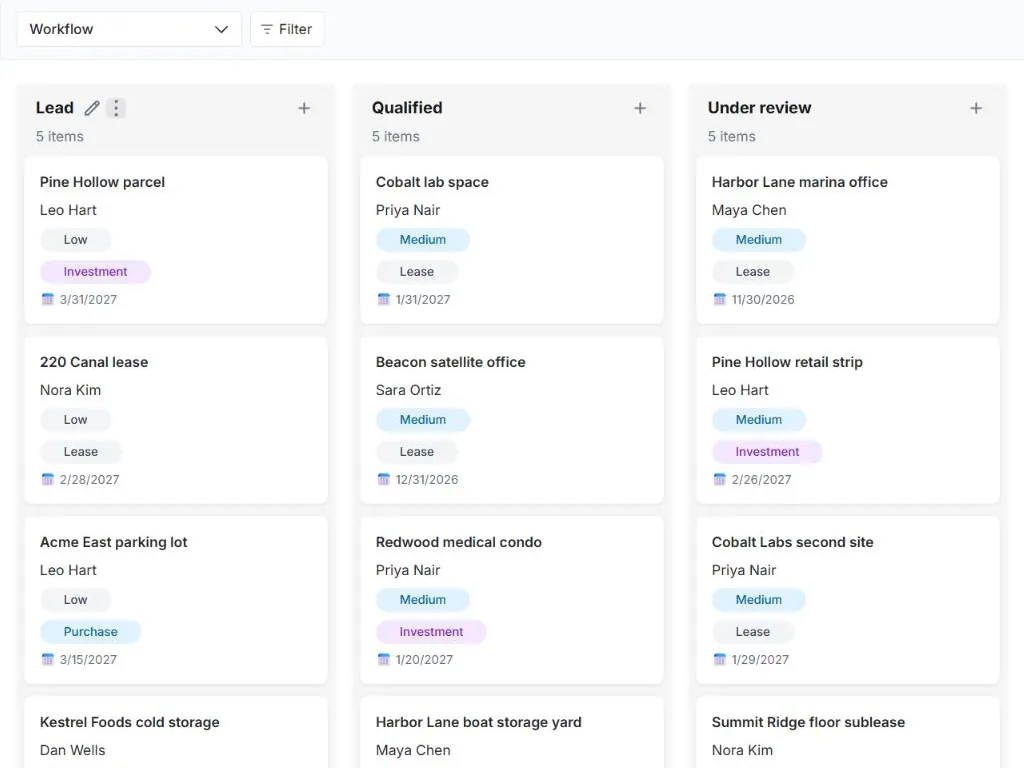Screen dimensions: 1024x768
Task: Add new item to Qualified column
Action: (x=640, y=108)
